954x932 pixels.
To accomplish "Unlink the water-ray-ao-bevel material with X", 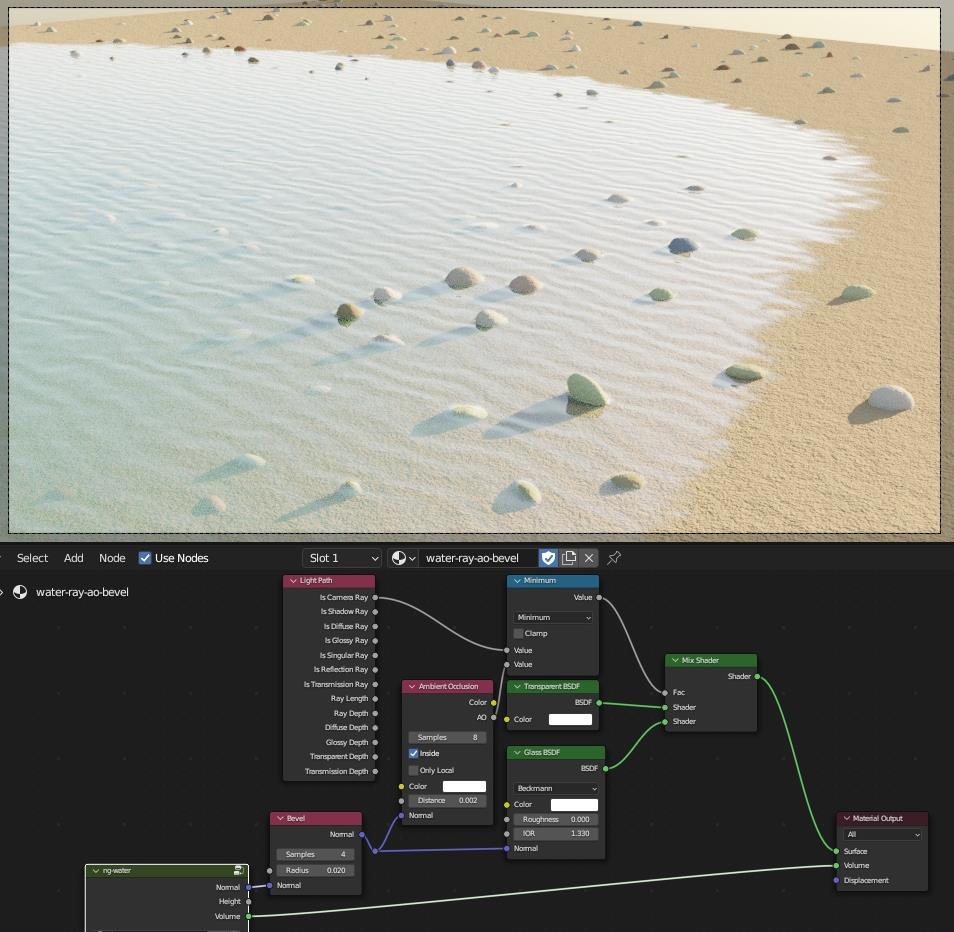I will tap(589, 558).
